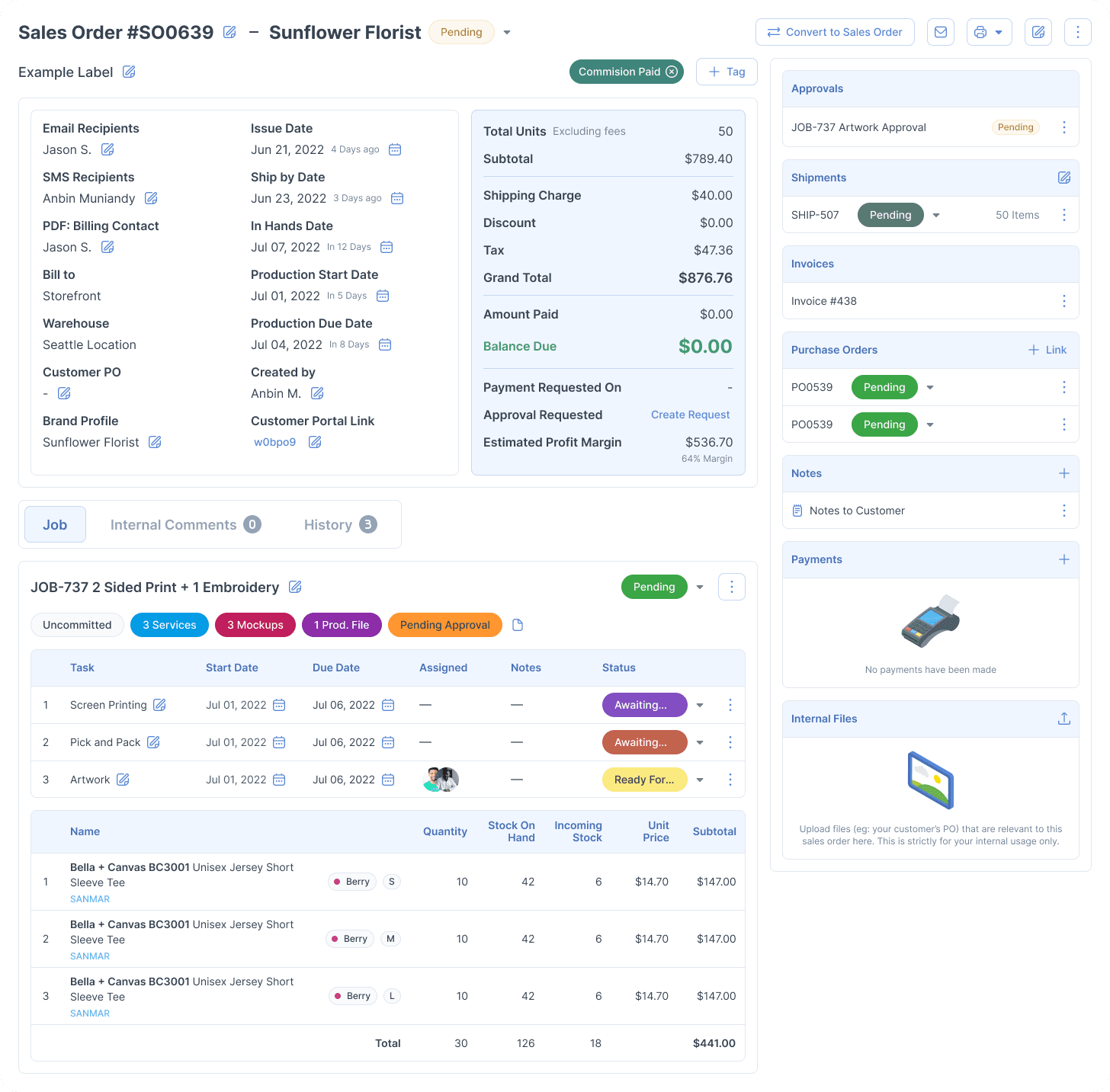Viewport: 1110px width, 1092px height.
Task: Edit the Customer Portal Link pencil icon
Action: pyautogui.click(x=314, y=442)
